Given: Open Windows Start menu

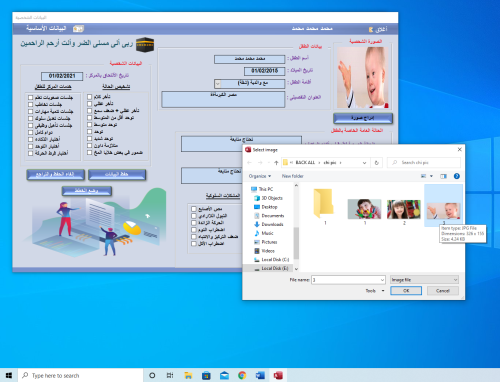Looking at the screenshot, I should click(9, 375).
